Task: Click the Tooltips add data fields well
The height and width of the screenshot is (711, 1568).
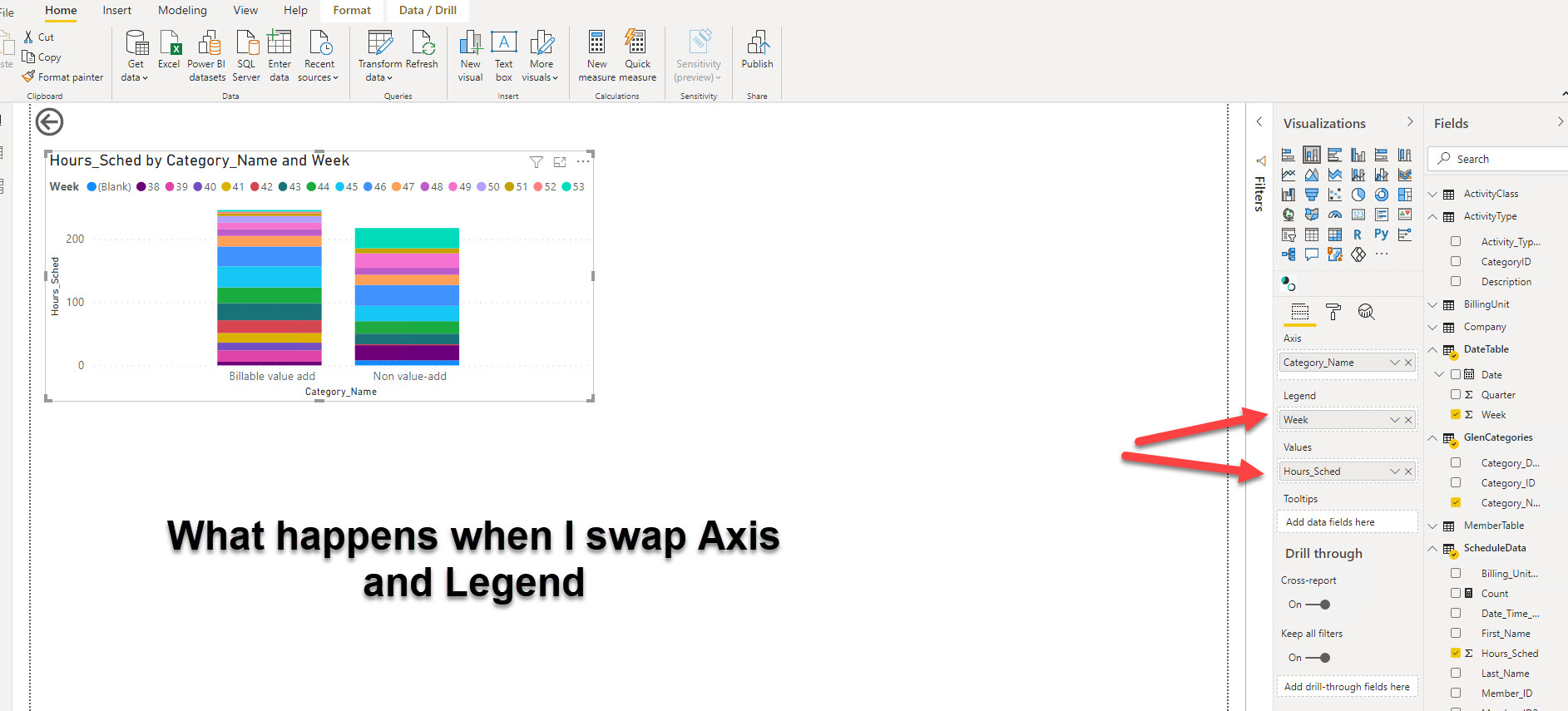Action: pyautogui.click(x=1347, y=522)
